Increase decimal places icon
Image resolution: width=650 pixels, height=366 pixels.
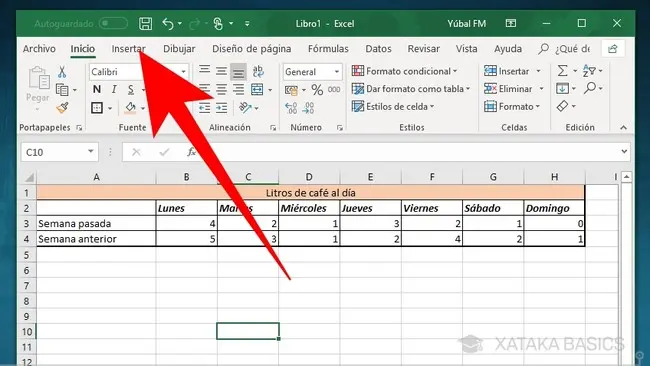(x=291, y=108)
